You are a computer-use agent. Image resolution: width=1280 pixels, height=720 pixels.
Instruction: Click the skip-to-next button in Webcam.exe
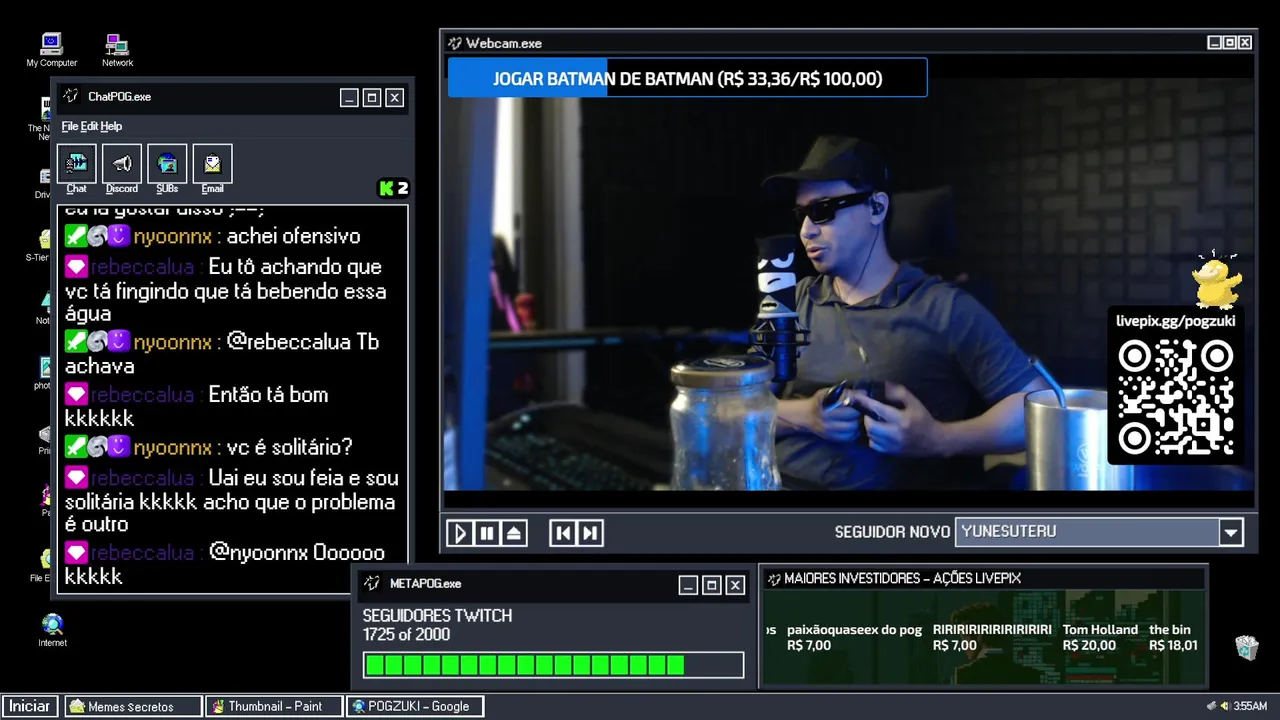pos(590,533)
